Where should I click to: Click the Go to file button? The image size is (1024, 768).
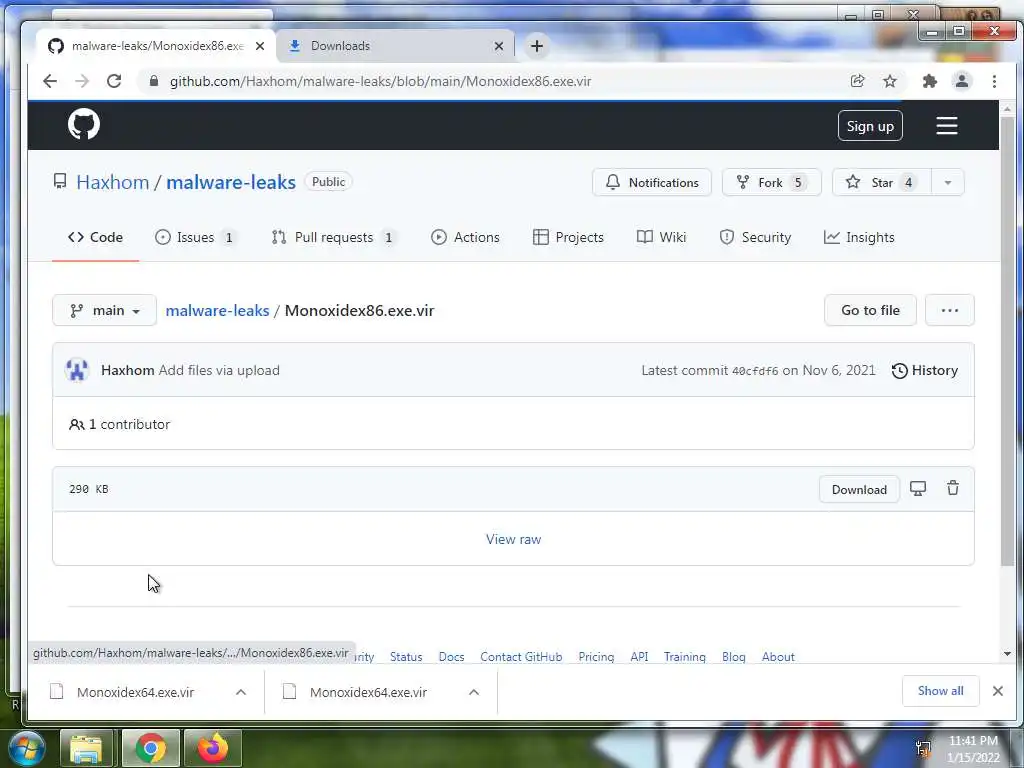pos(870,310)
